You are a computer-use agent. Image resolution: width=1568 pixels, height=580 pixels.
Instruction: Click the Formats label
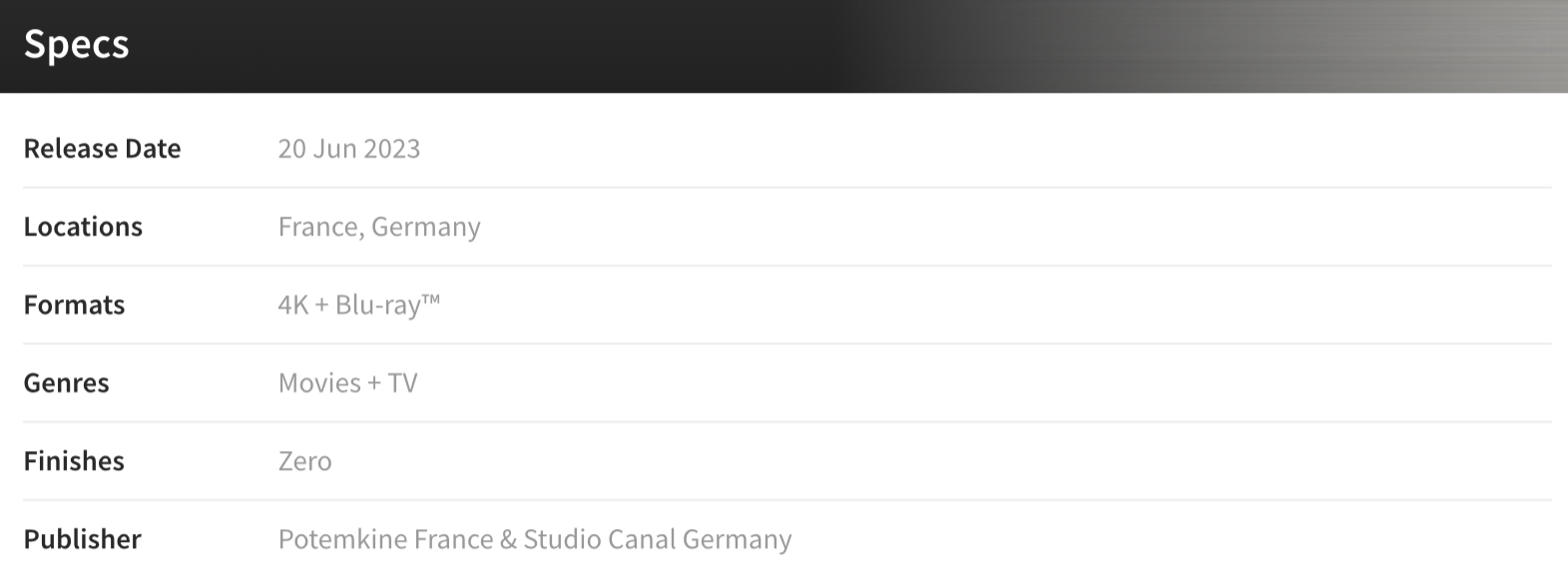[x=74, y=304]
